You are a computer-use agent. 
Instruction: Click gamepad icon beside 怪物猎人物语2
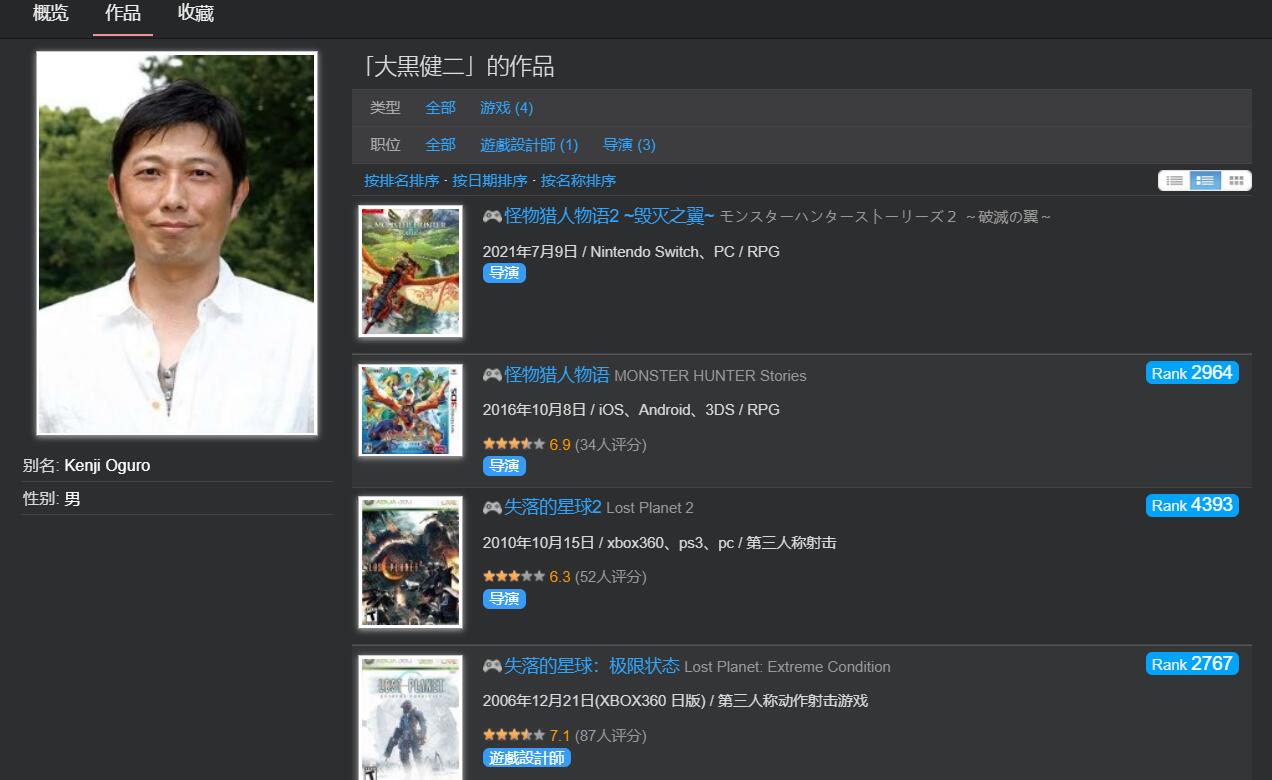pyautogui.click(x=492, y=216)
